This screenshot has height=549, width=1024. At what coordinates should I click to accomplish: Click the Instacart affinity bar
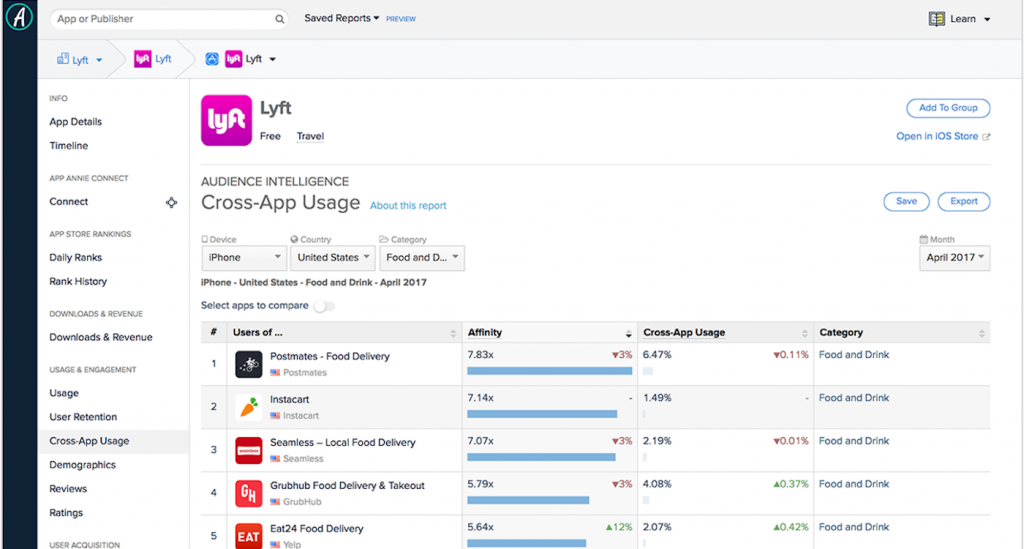point(542,414)
